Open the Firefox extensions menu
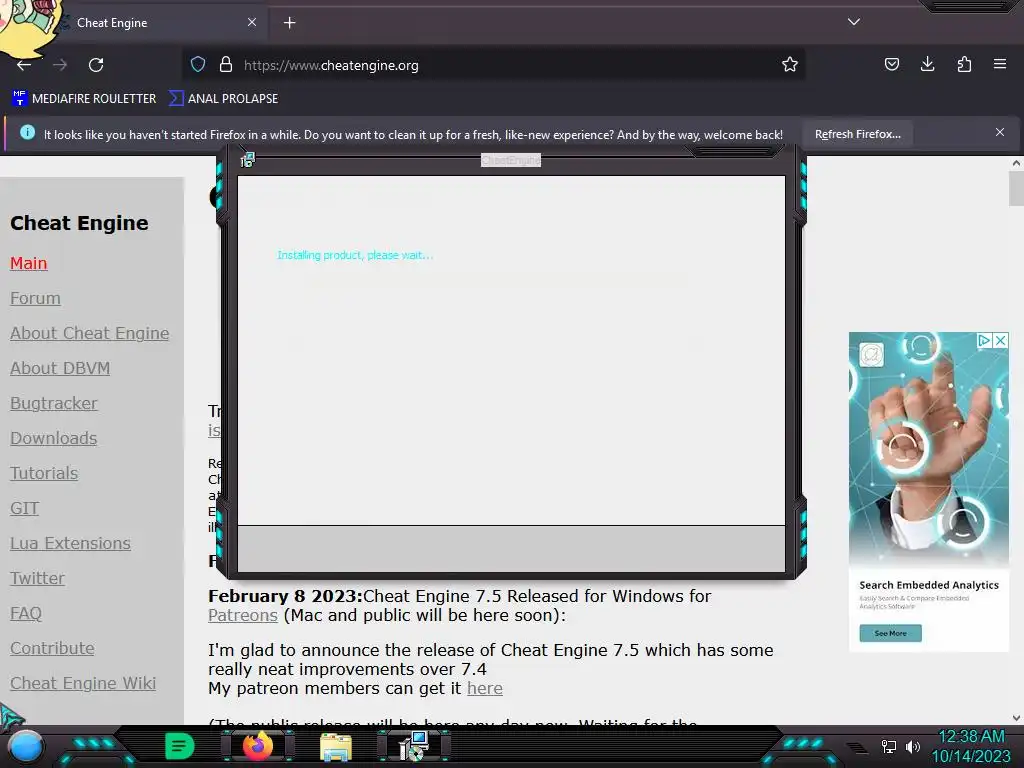Image resolution: width=1024 pixels, height=768 pixels. pyautogui.click(x=964, y=64)
